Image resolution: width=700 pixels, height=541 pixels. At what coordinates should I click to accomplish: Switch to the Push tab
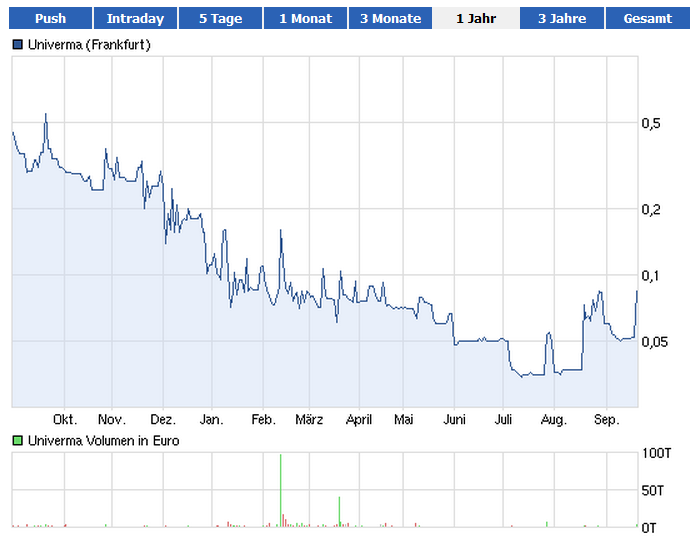tap(50, 18)
